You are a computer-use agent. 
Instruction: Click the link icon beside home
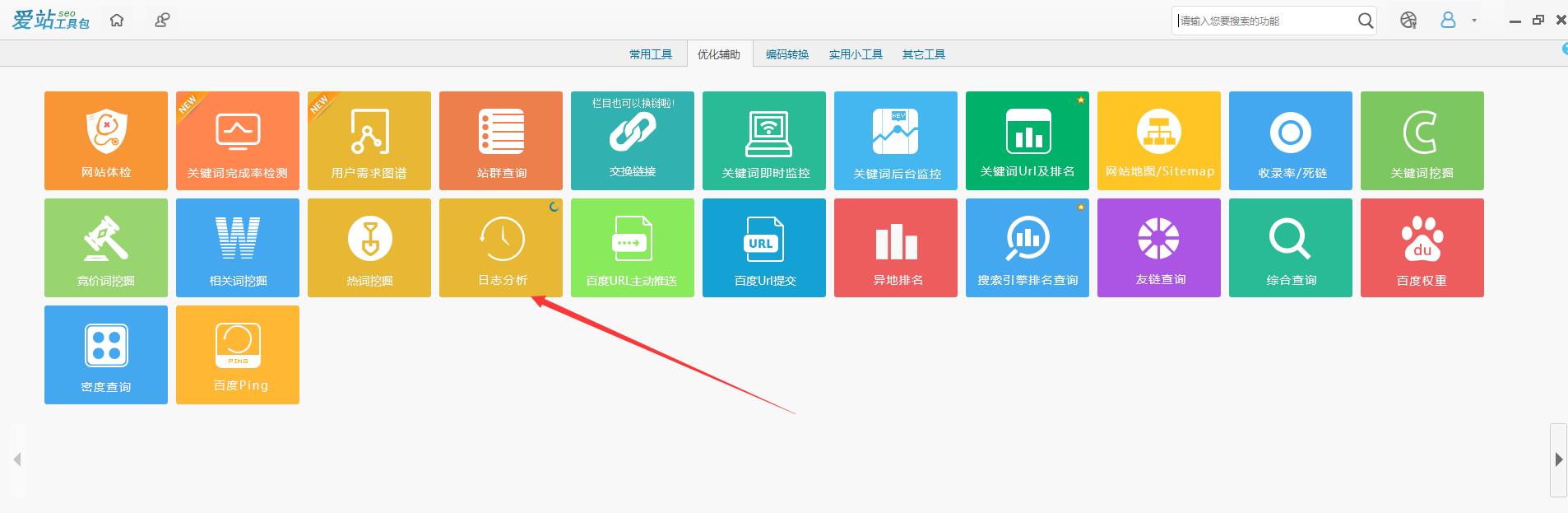[x=162, y=20]
